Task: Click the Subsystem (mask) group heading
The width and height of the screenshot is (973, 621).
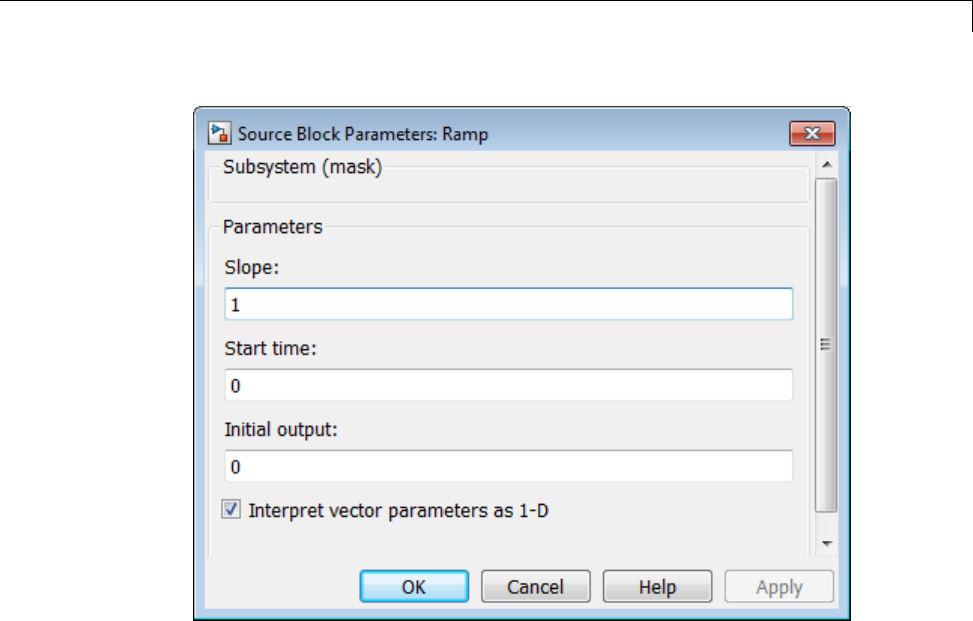Action: click(302, 167)
